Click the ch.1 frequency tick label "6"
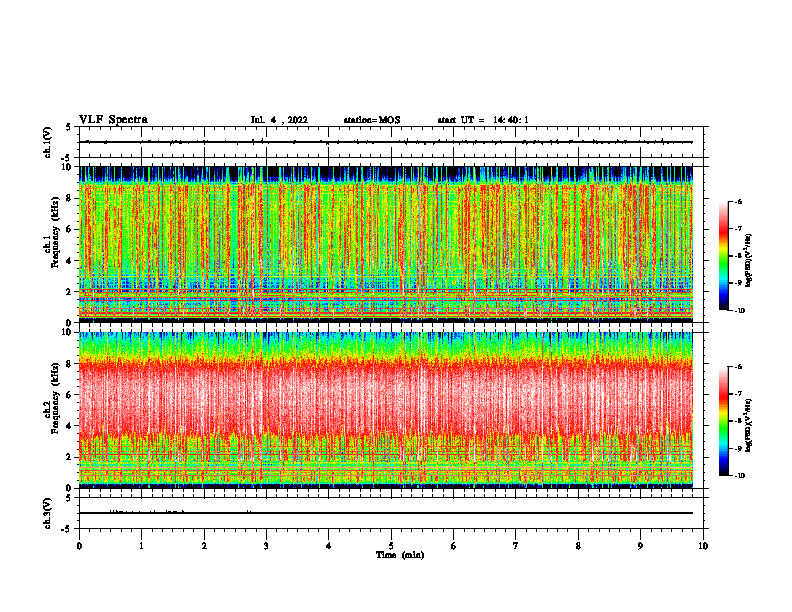This screenshot has width=792, height=612. coord(69,229)
